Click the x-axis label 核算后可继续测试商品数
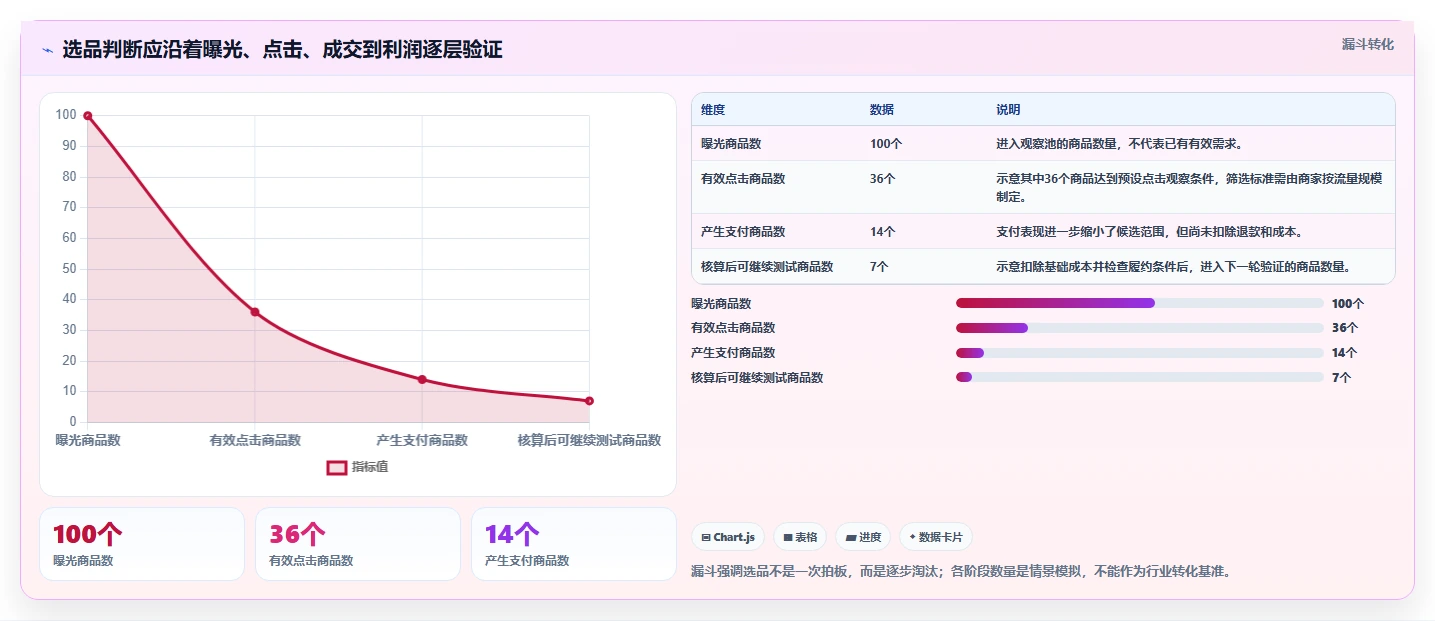 coord(589,440)
